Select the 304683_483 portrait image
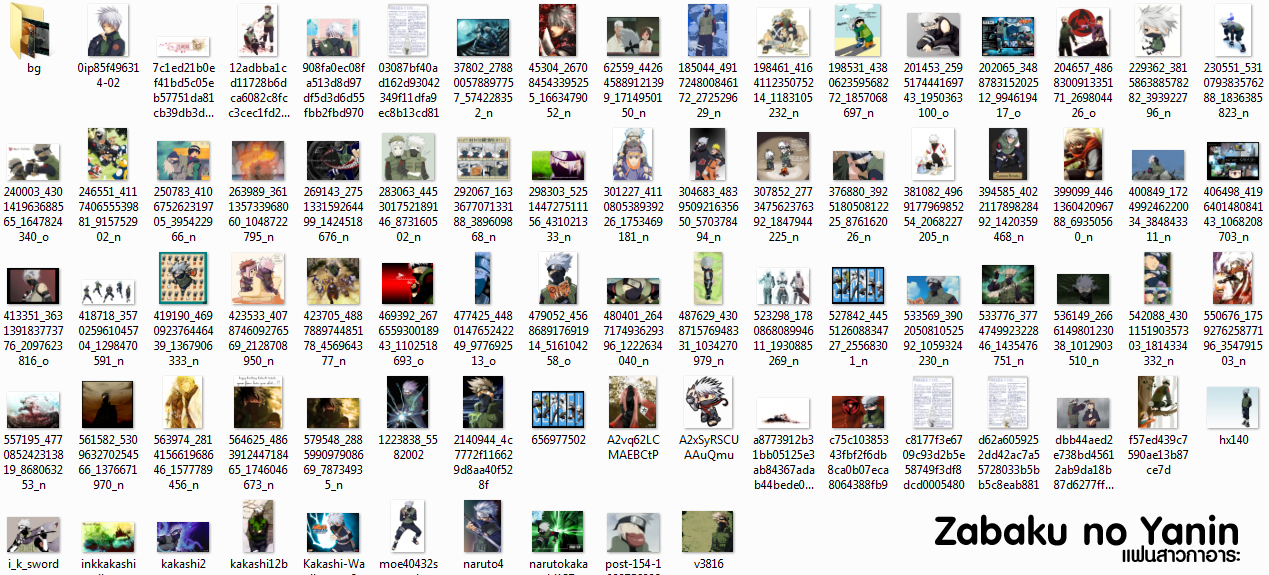 point(708,154)
